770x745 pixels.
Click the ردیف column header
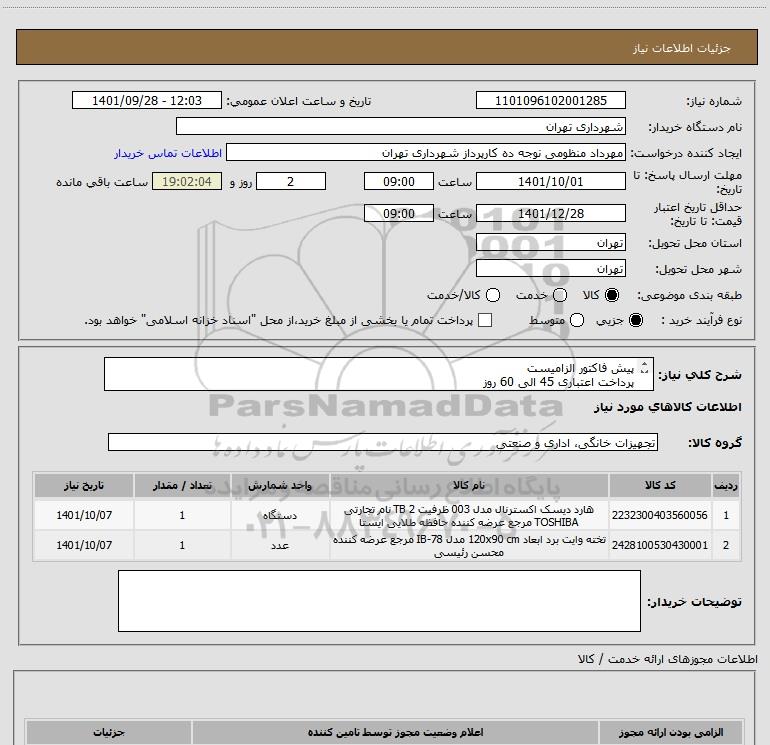click(725, 485)
